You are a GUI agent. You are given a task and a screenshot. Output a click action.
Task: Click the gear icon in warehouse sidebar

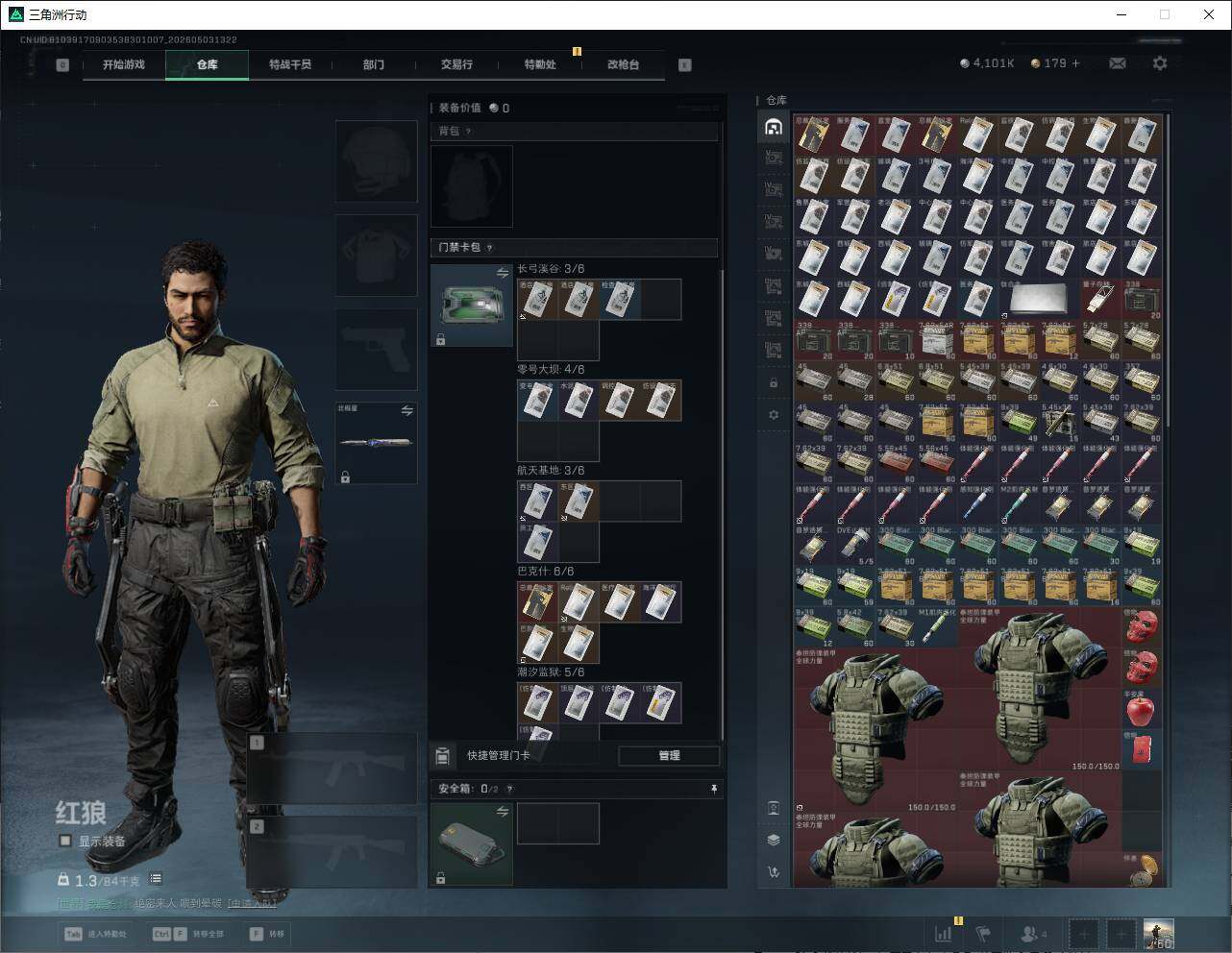[774, 415]
